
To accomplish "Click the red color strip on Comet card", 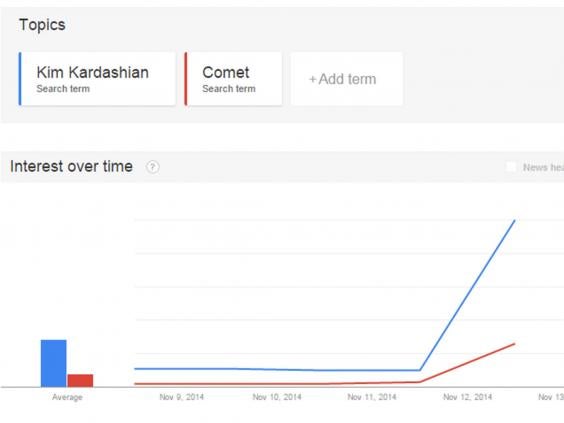I will pyautogui.click(x=186, y=79).
